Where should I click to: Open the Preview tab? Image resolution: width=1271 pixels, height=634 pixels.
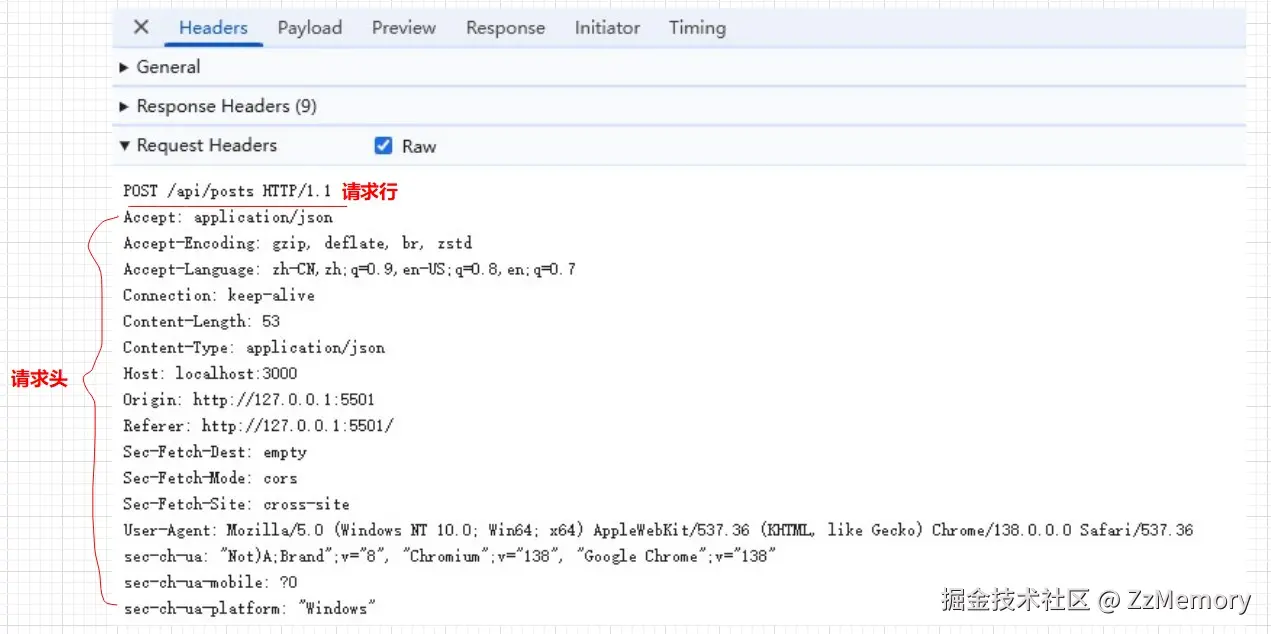[x=403, y=28]
